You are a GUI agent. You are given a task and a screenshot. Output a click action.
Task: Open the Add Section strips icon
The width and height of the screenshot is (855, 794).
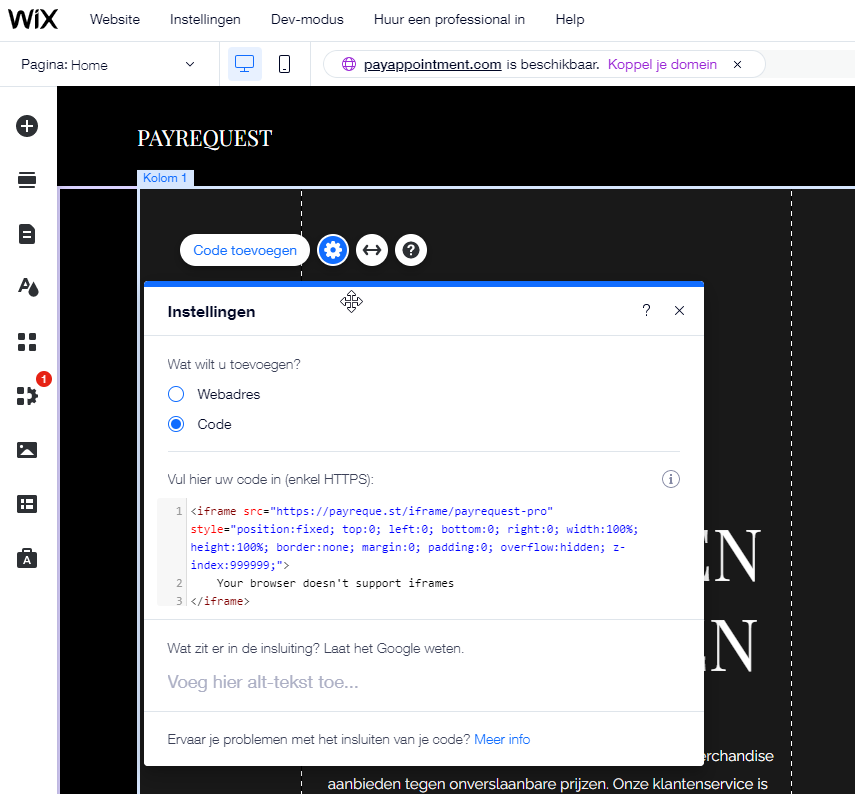coord(27,180)
